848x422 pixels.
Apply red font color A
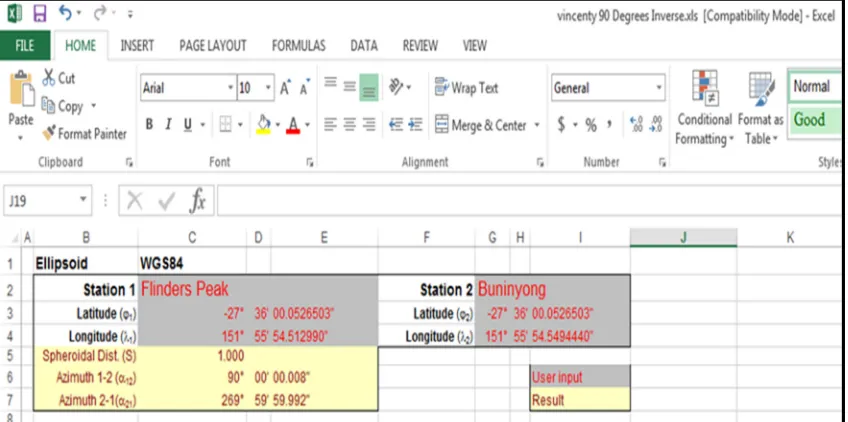(x=293, y=125)
